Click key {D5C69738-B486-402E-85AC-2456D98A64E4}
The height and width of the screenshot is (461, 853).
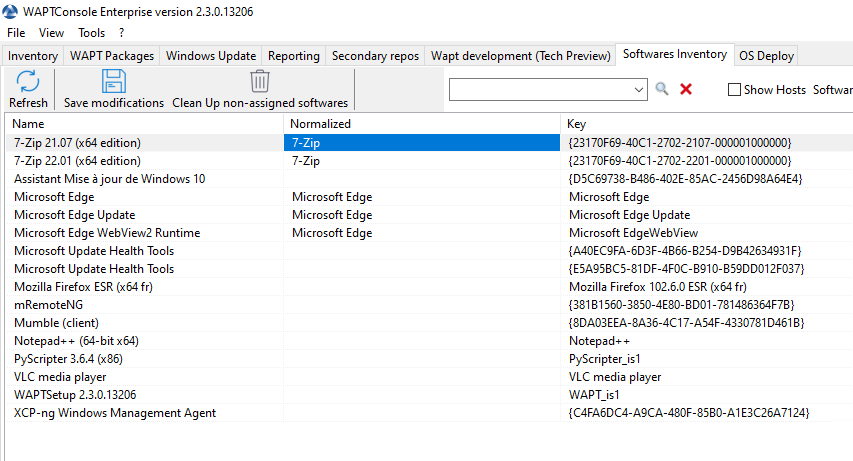pos(685,179)
